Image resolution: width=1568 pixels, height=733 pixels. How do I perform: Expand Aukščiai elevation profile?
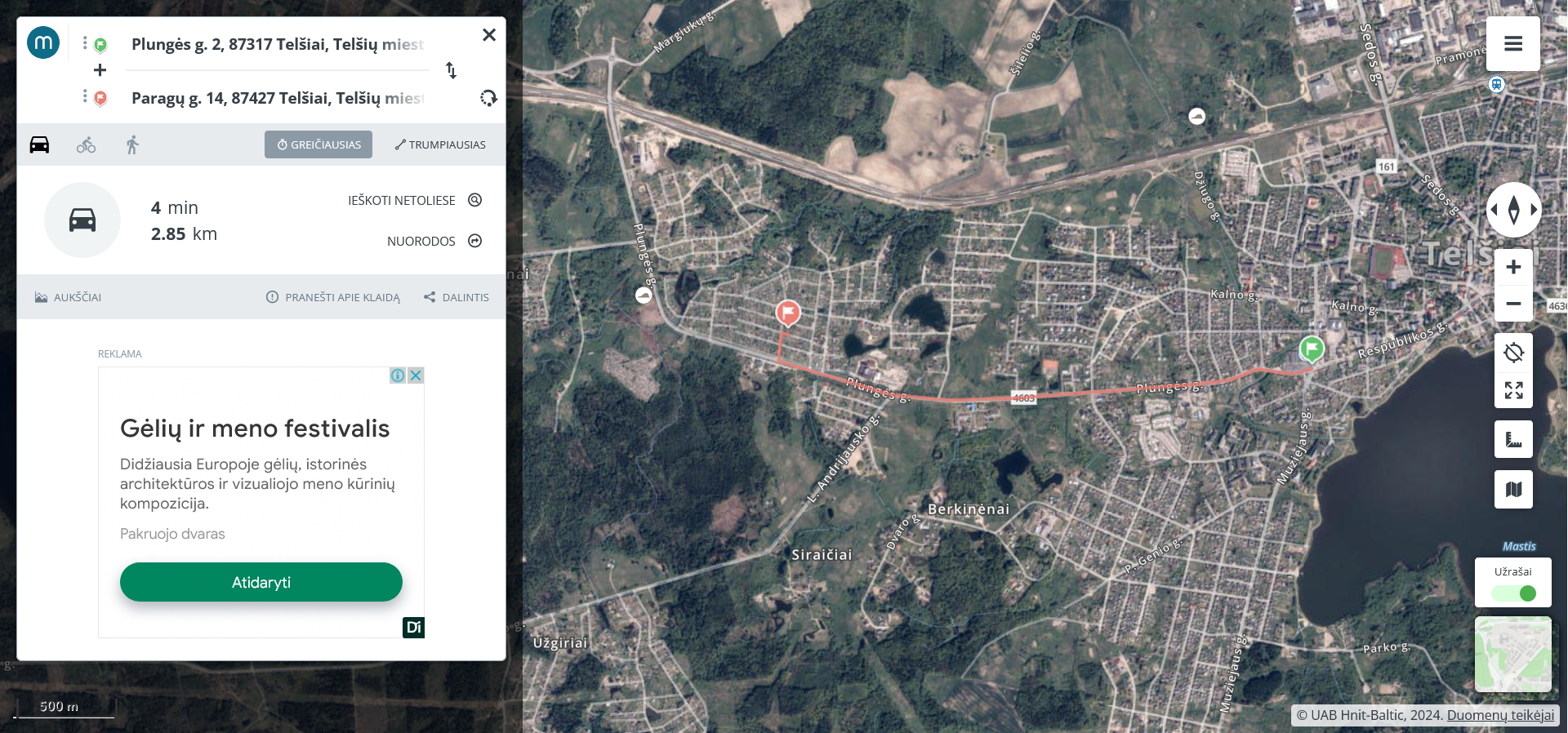[x=69, y=297]
